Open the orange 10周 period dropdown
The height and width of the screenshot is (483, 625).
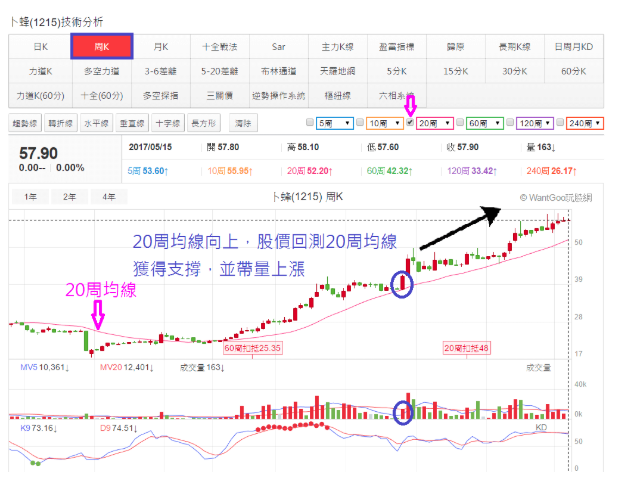pyautogui.click(x=385, y=123)
